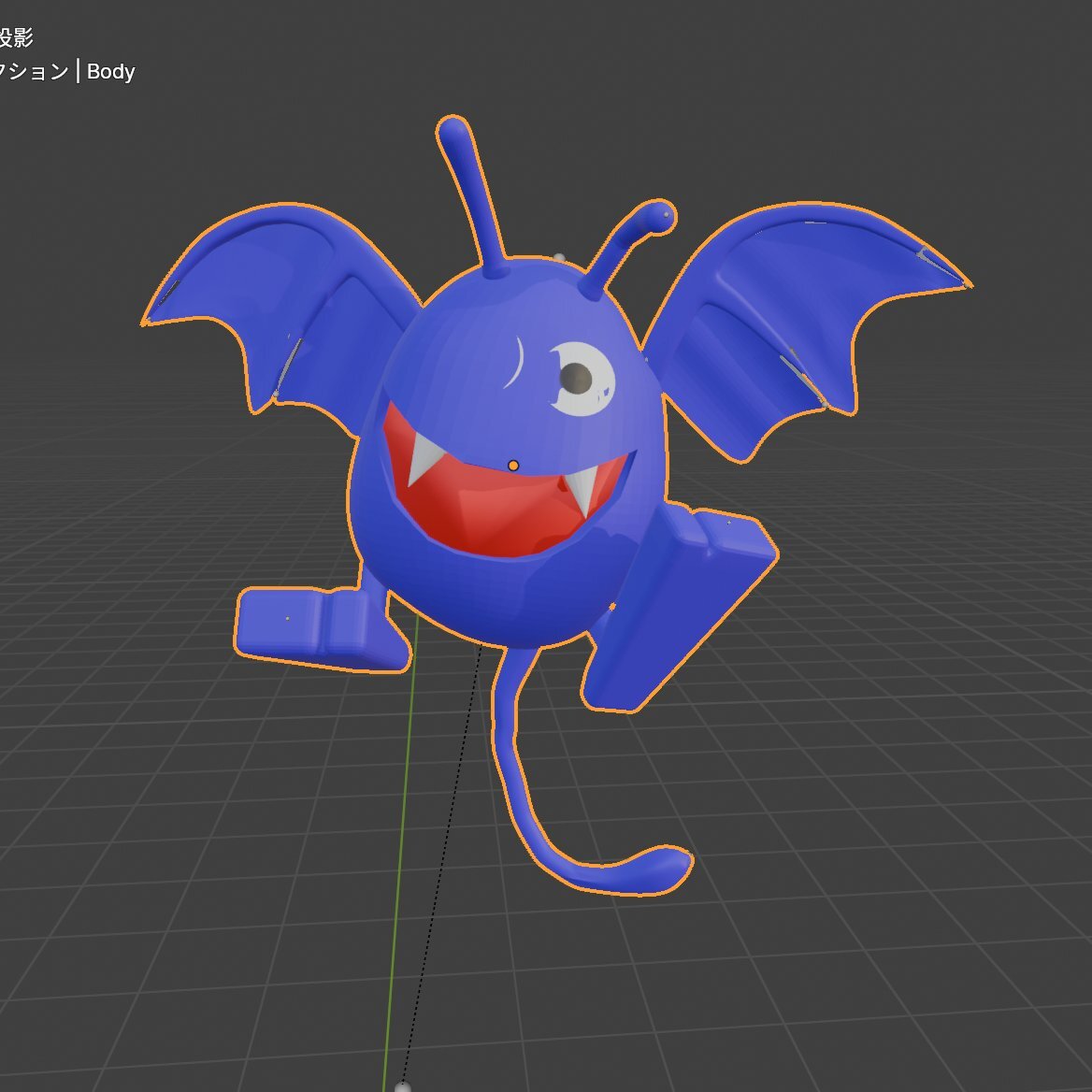
Task: Select the right white fang
Action: [582, 489]
